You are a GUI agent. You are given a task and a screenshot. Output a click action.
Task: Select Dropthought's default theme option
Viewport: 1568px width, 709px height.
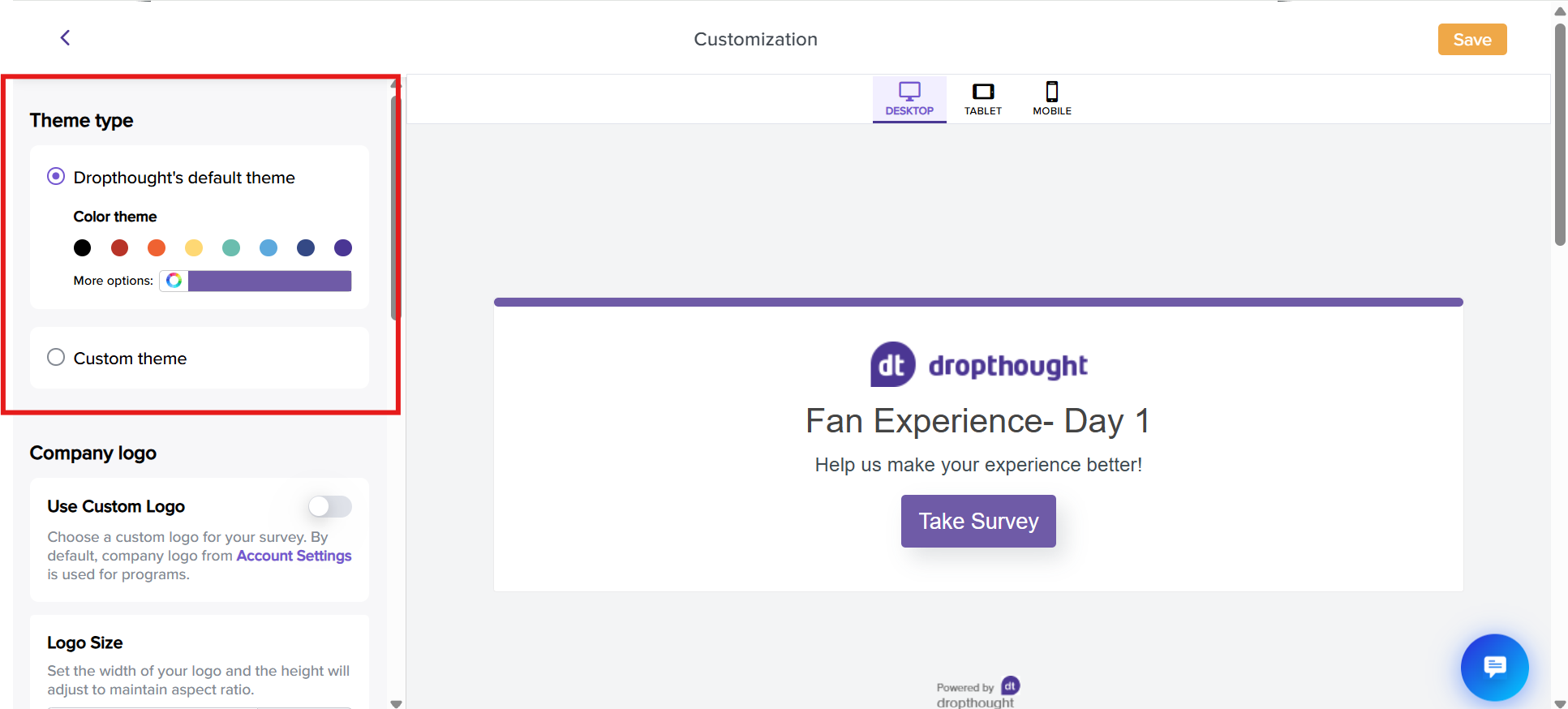point(56,177)
